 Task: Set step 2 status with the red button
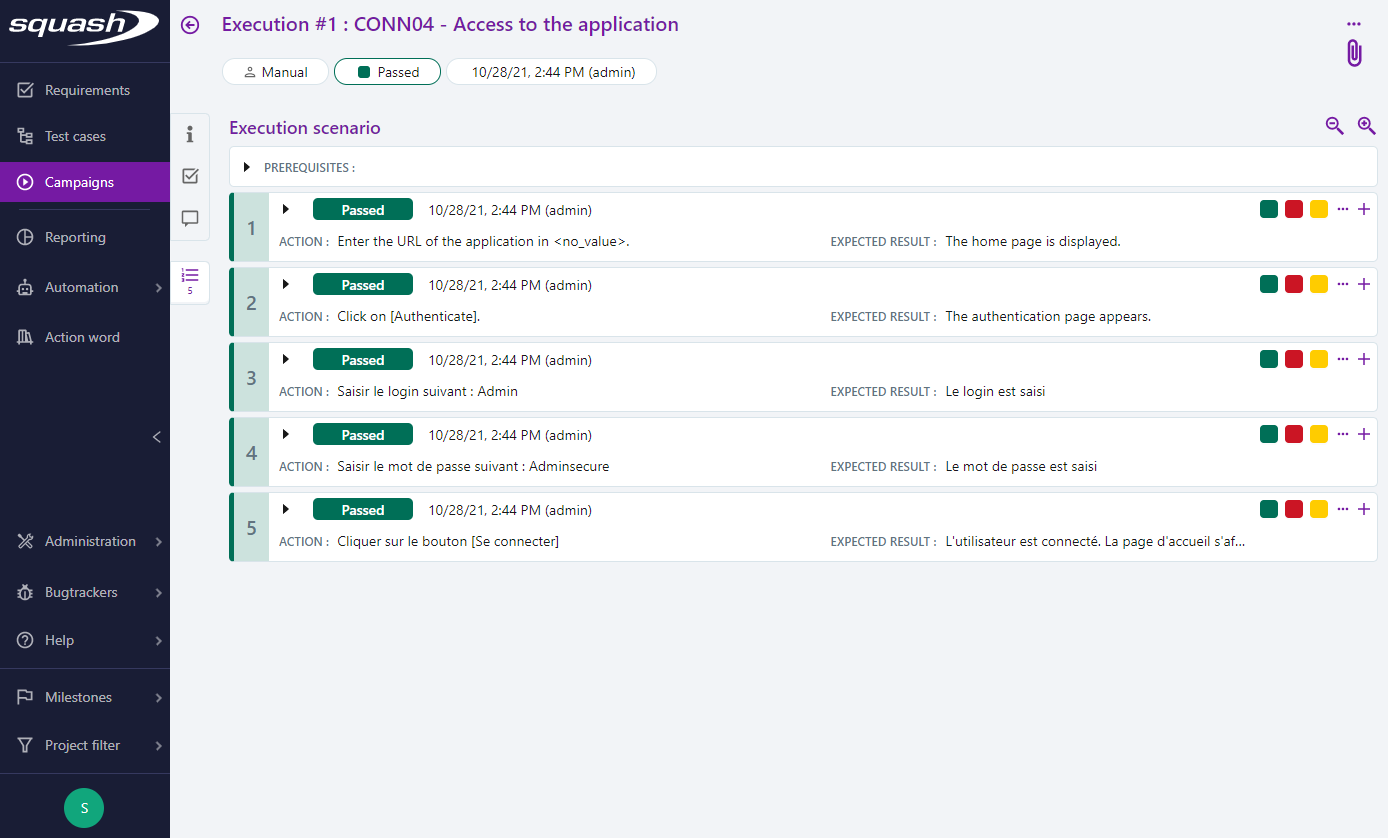pos(1294,284)
